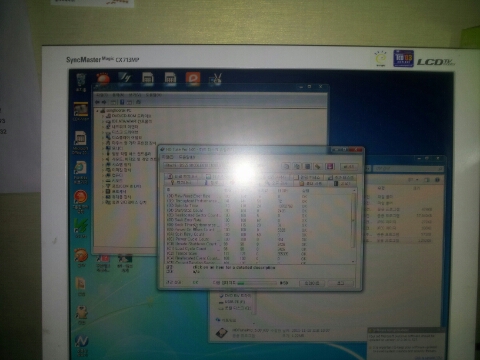Click the green update progress bar in HD Tune
Screen dimensions: 480x360
[x=257, y=283]
